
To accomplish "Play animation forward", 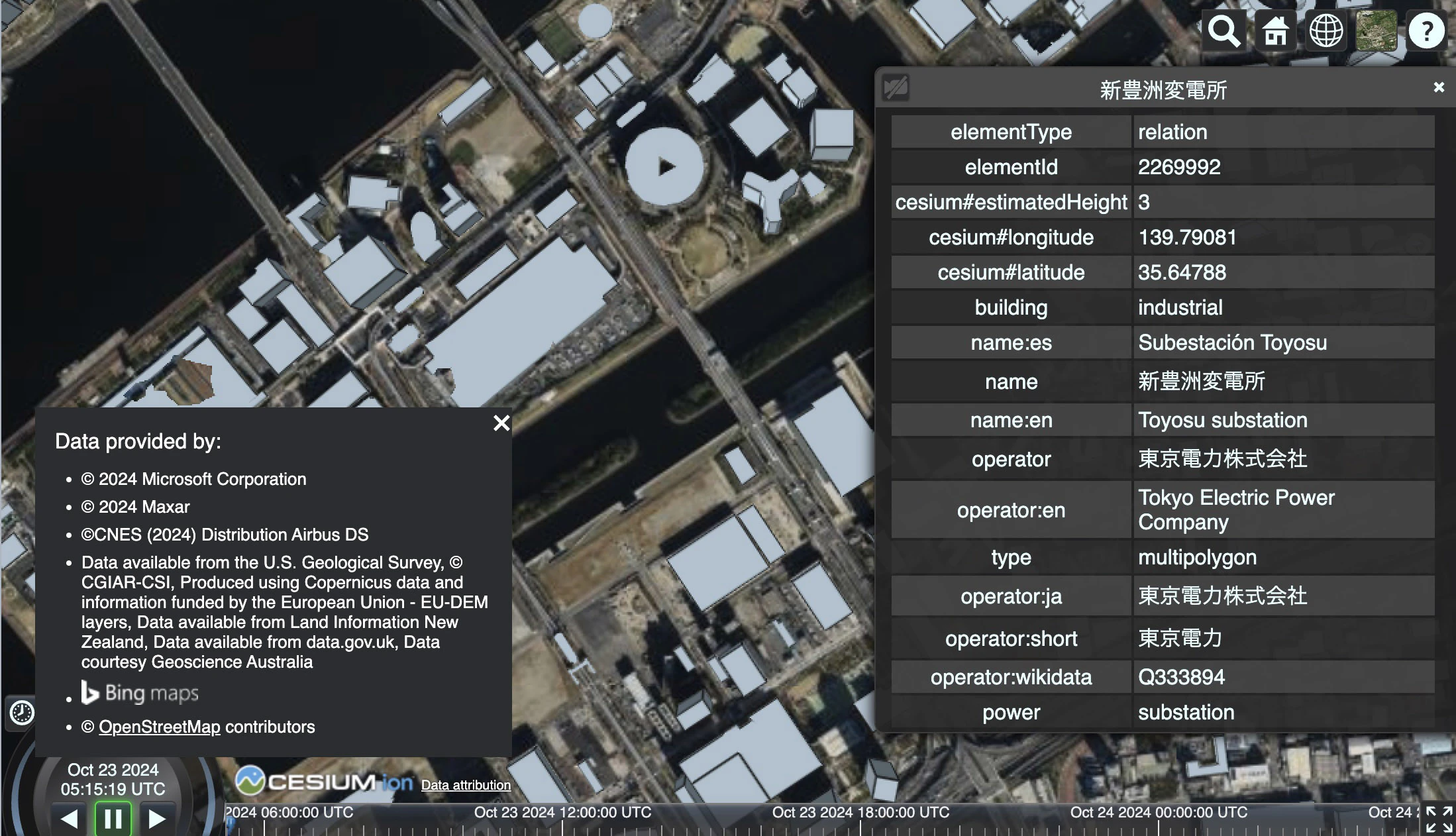I will (x=157, y=819).
